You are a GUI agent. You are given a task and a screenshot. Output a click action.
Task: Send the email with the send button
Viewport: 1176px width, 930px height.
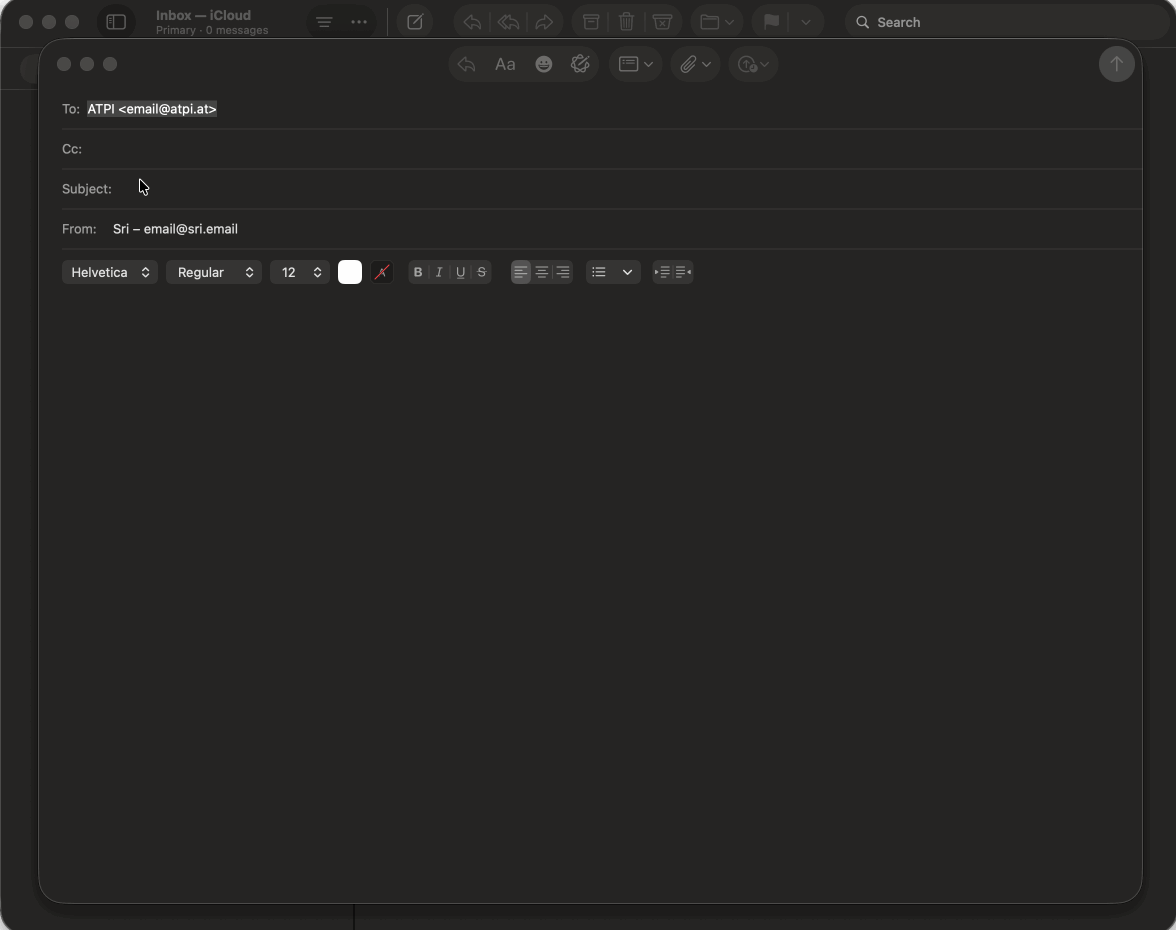tap(1117, 64)
